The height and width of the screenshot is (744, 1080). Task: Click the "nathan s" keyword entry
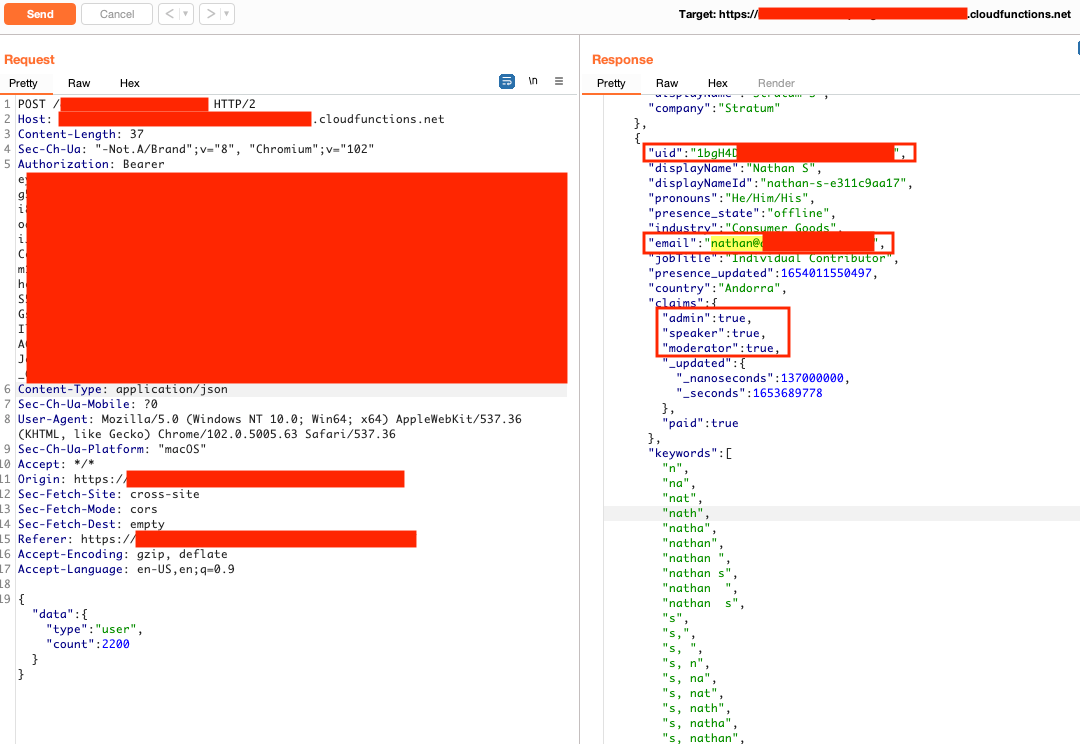(699, 573)
